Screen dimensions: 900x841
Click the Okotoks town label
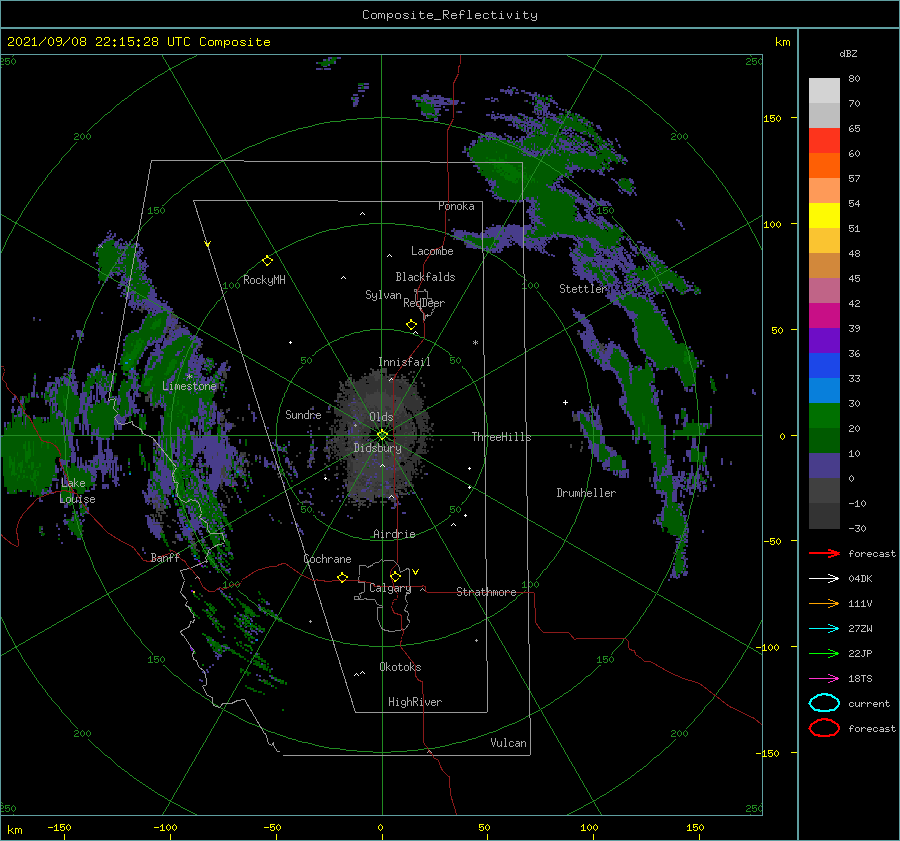[400, 667]
